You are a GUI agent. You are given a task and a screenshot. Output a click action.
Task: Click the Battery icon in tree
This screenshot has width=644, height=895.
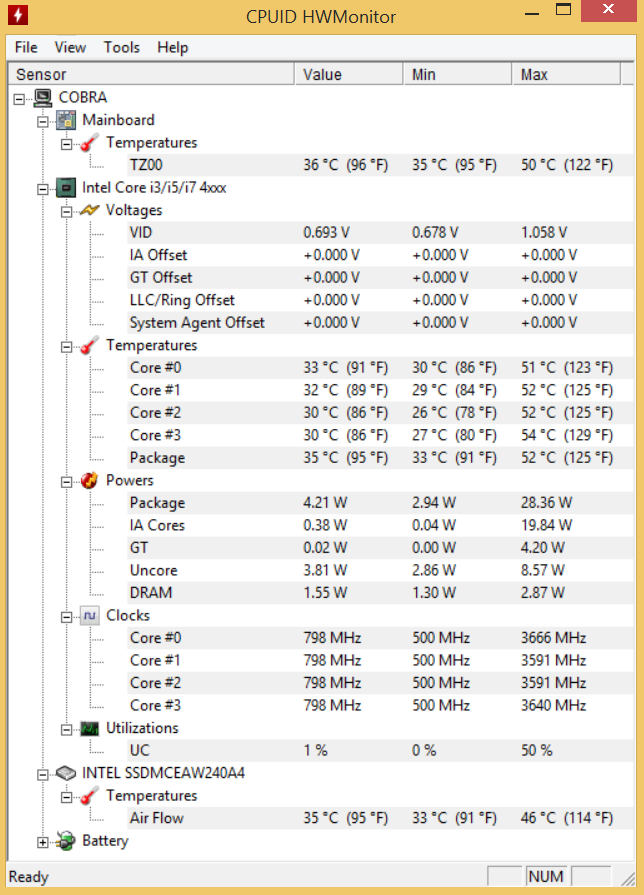[66, 841]
